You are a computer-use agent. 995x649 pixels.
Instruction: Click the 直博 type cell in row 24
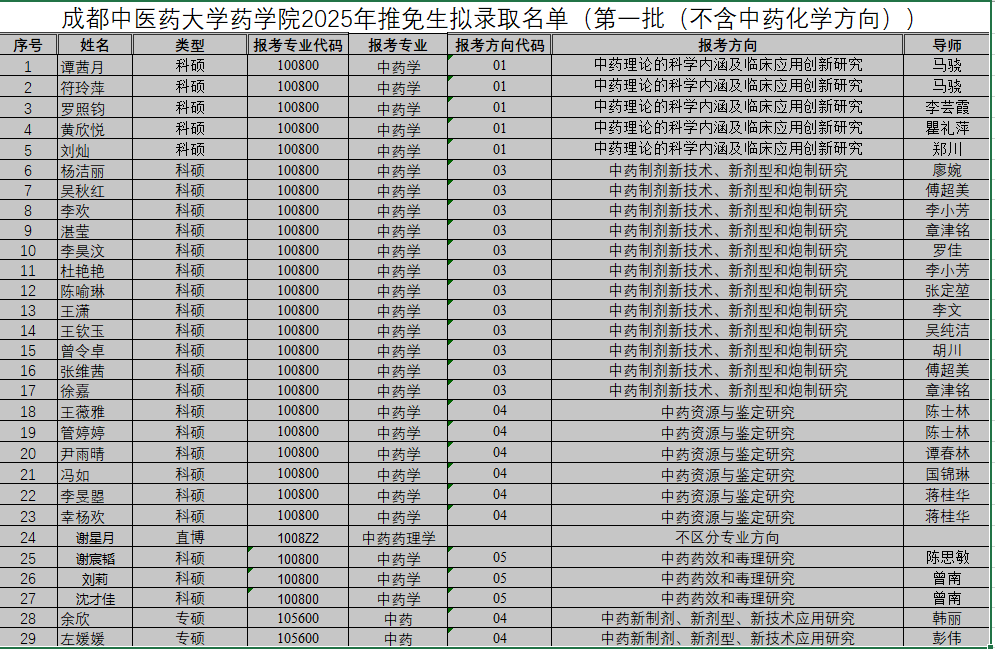coord(190,537)
